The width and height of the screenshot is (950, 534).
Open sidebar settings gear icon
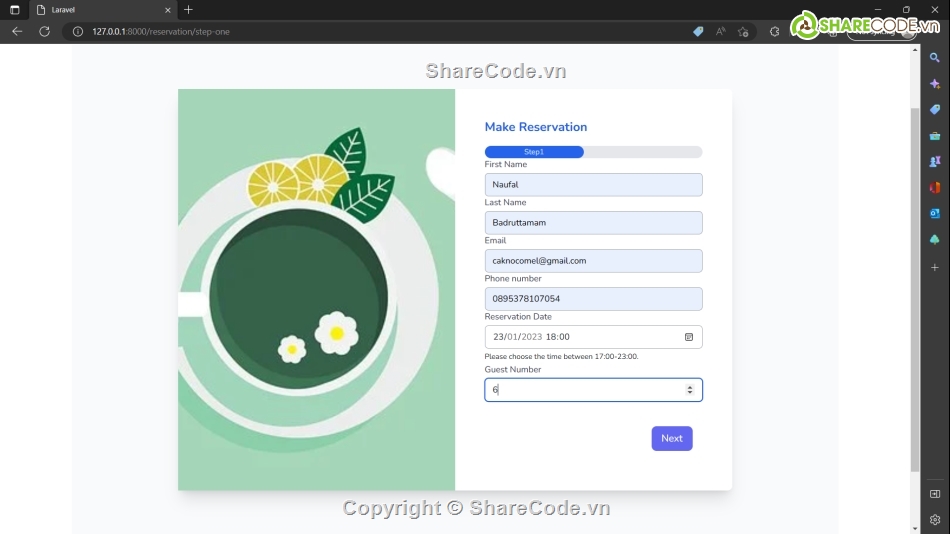[x=935, y=519]
